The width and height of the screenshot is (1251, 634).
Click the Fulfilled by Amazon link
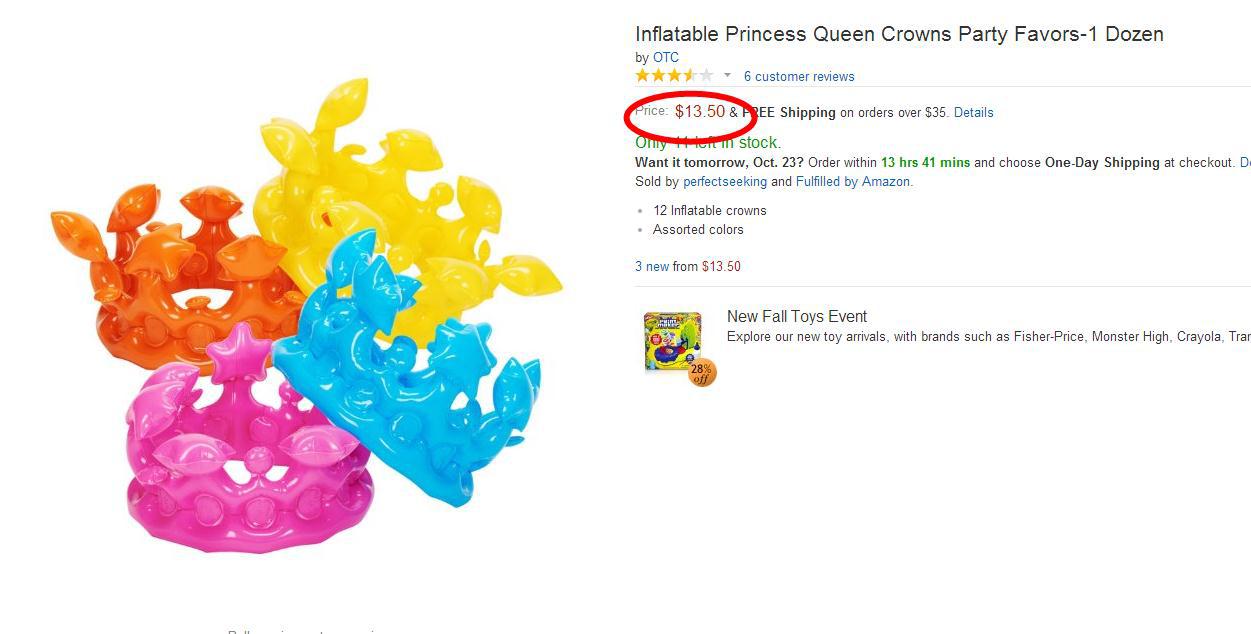853,182
